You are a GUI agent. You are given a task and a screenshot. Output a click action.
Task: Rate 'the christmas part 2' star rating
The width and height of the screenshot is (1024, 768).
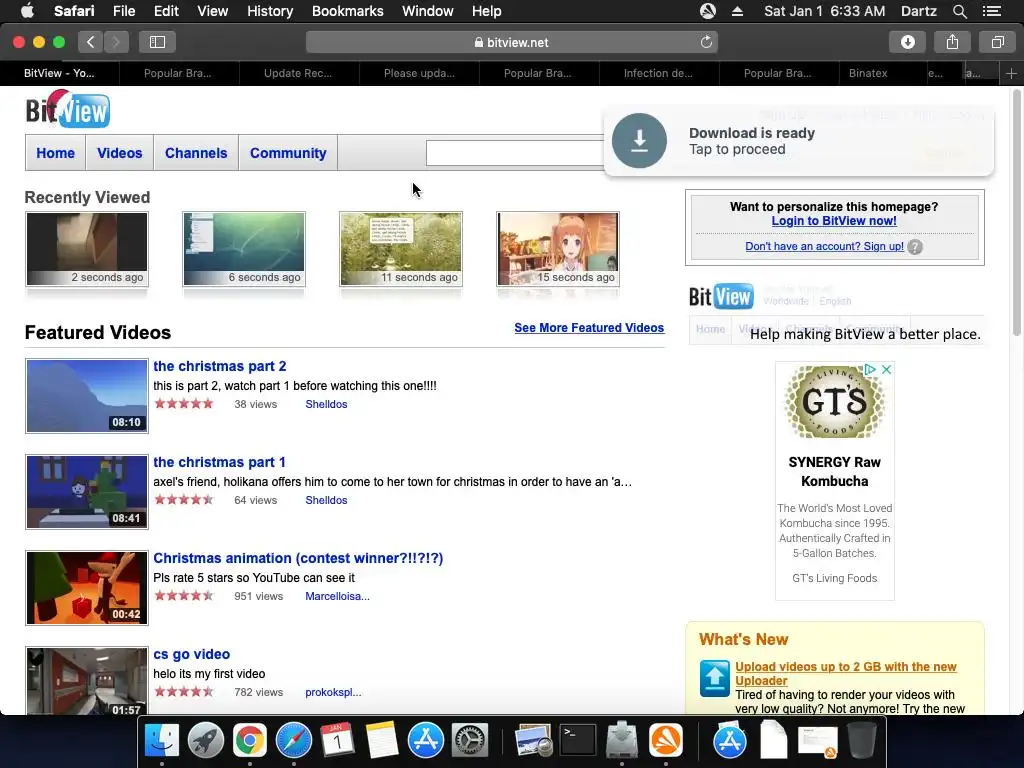click(x=184, y=404)
